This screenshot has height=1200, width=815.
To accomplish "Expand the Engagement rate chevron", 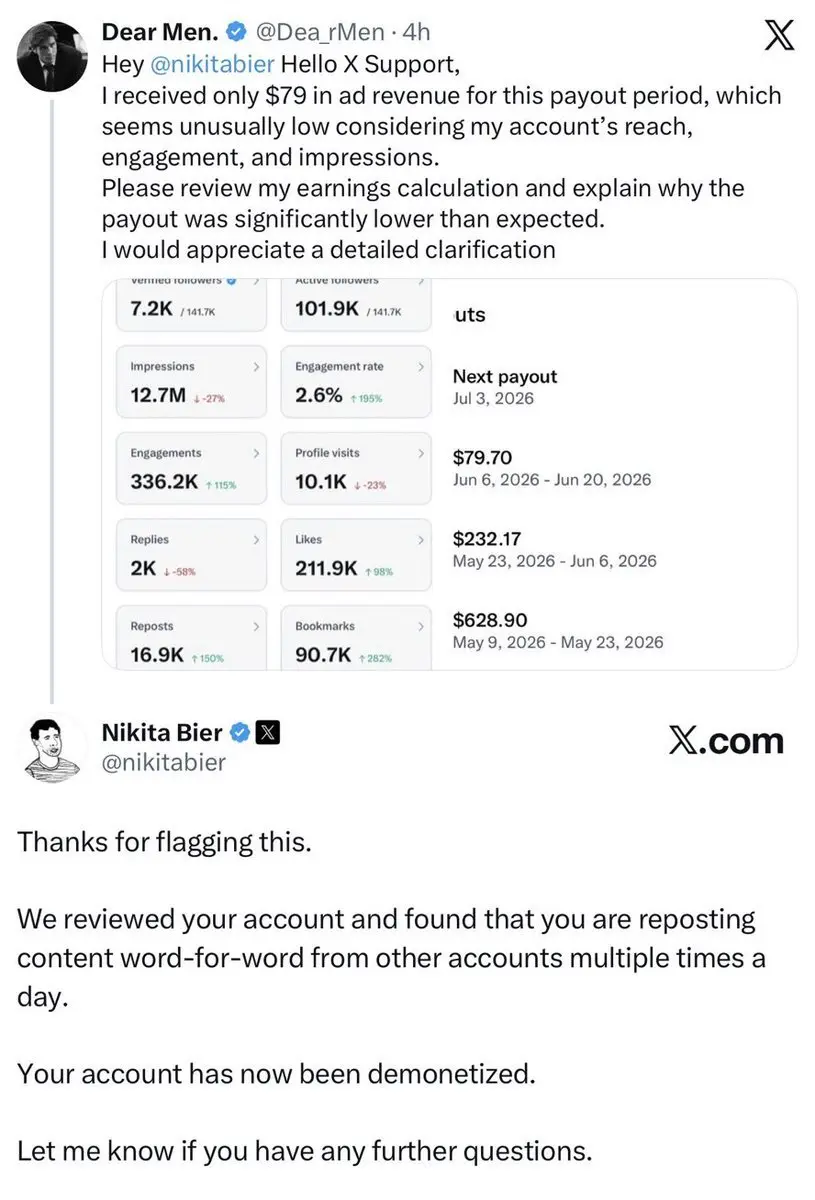I will (x=421, y=367).
